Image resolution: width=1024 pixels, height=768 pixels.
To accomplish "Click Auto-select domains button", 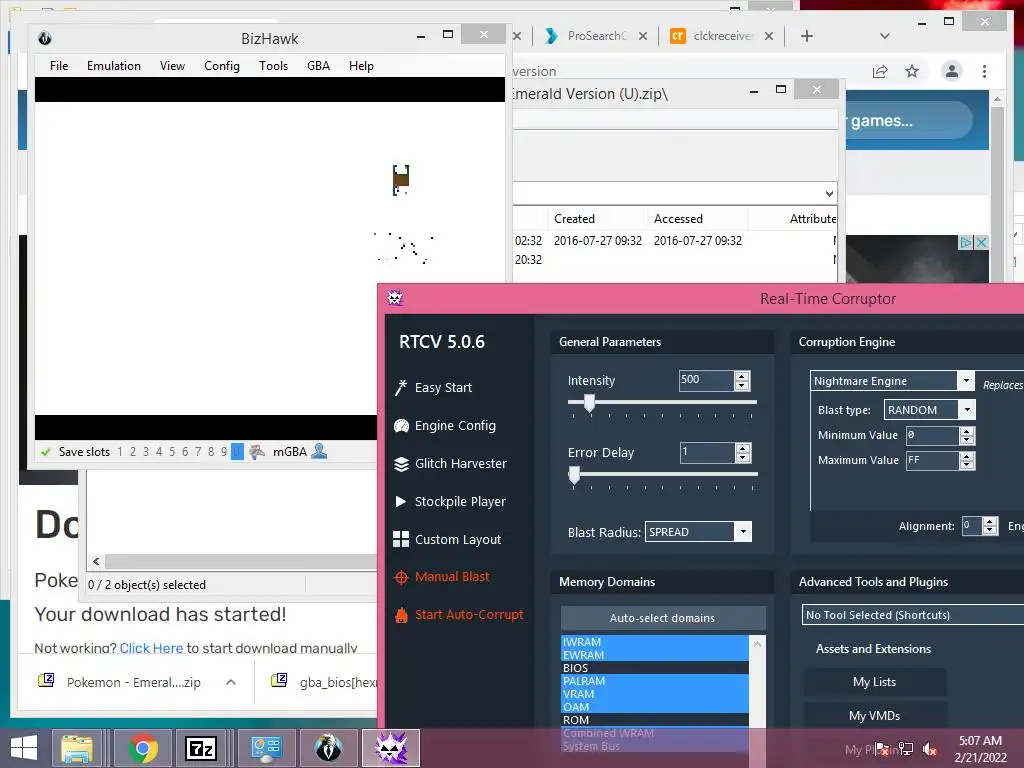I will (x=662, y=618).
